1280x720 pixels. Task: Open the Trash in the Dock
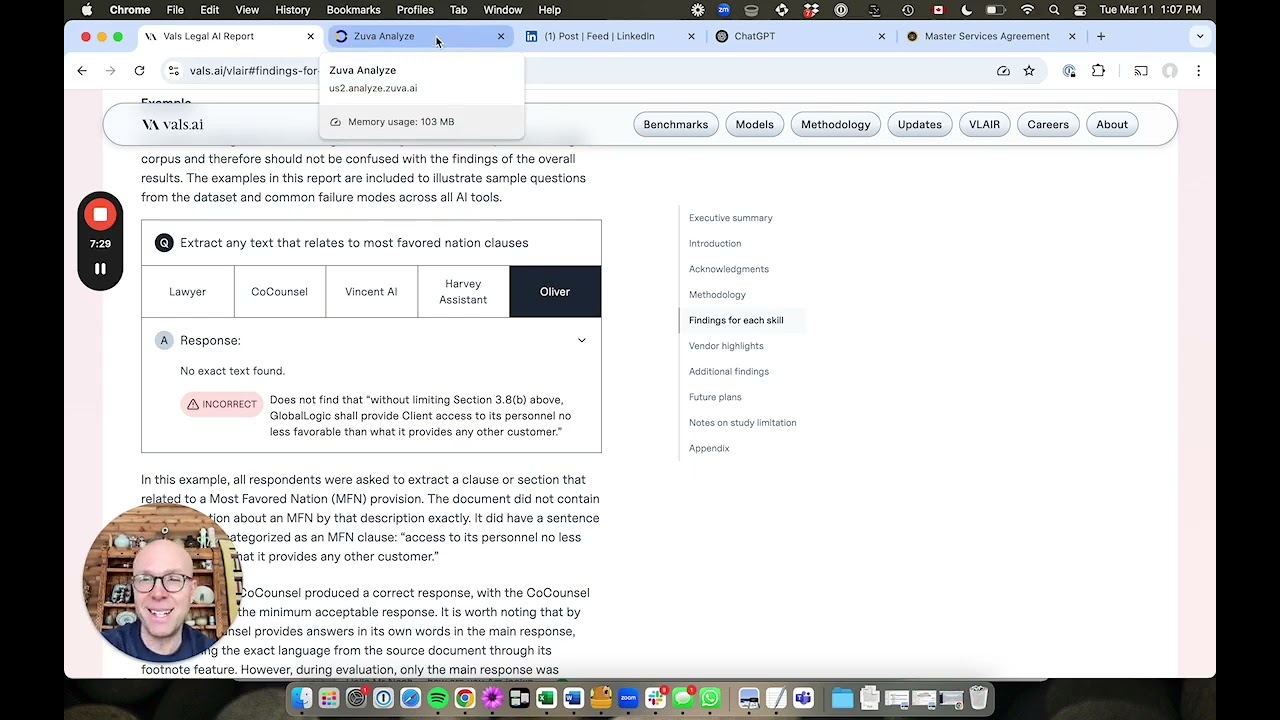click(x=978, y=698)
